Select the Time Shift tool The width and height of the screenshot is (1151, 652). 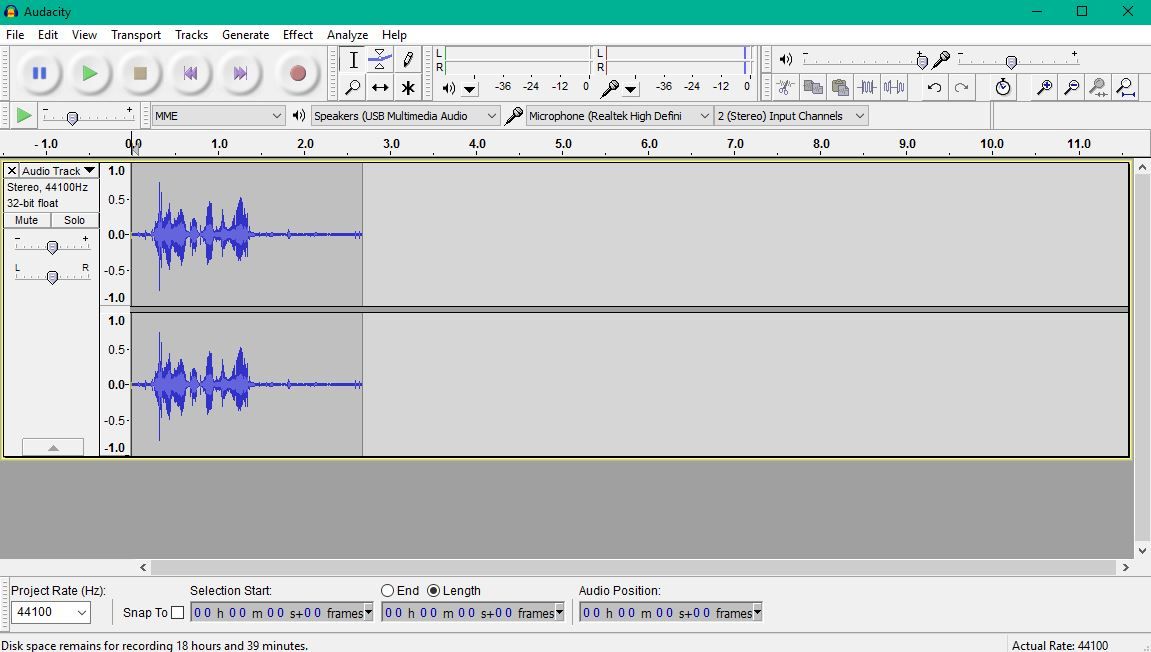(380, 87)
